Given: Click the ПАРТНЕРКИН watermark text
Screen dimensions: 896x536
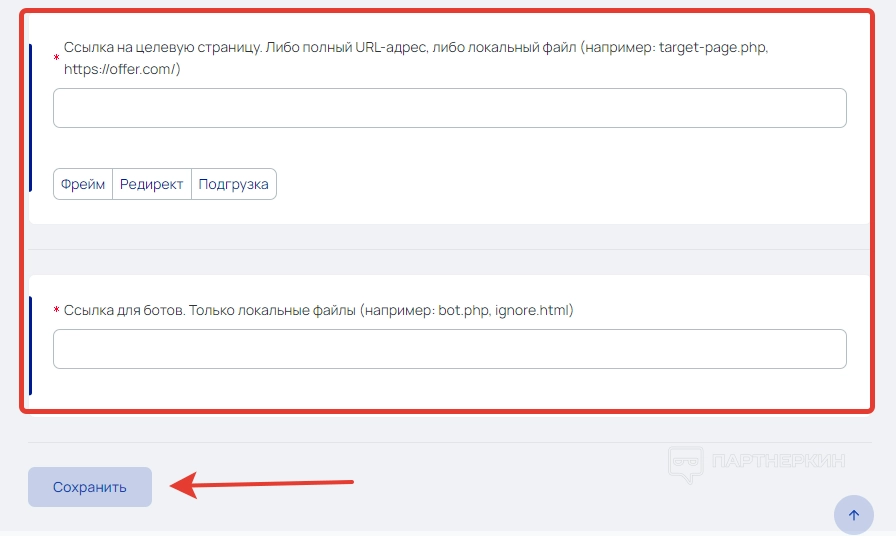Looking at the screenshot, I should point(778,461).
